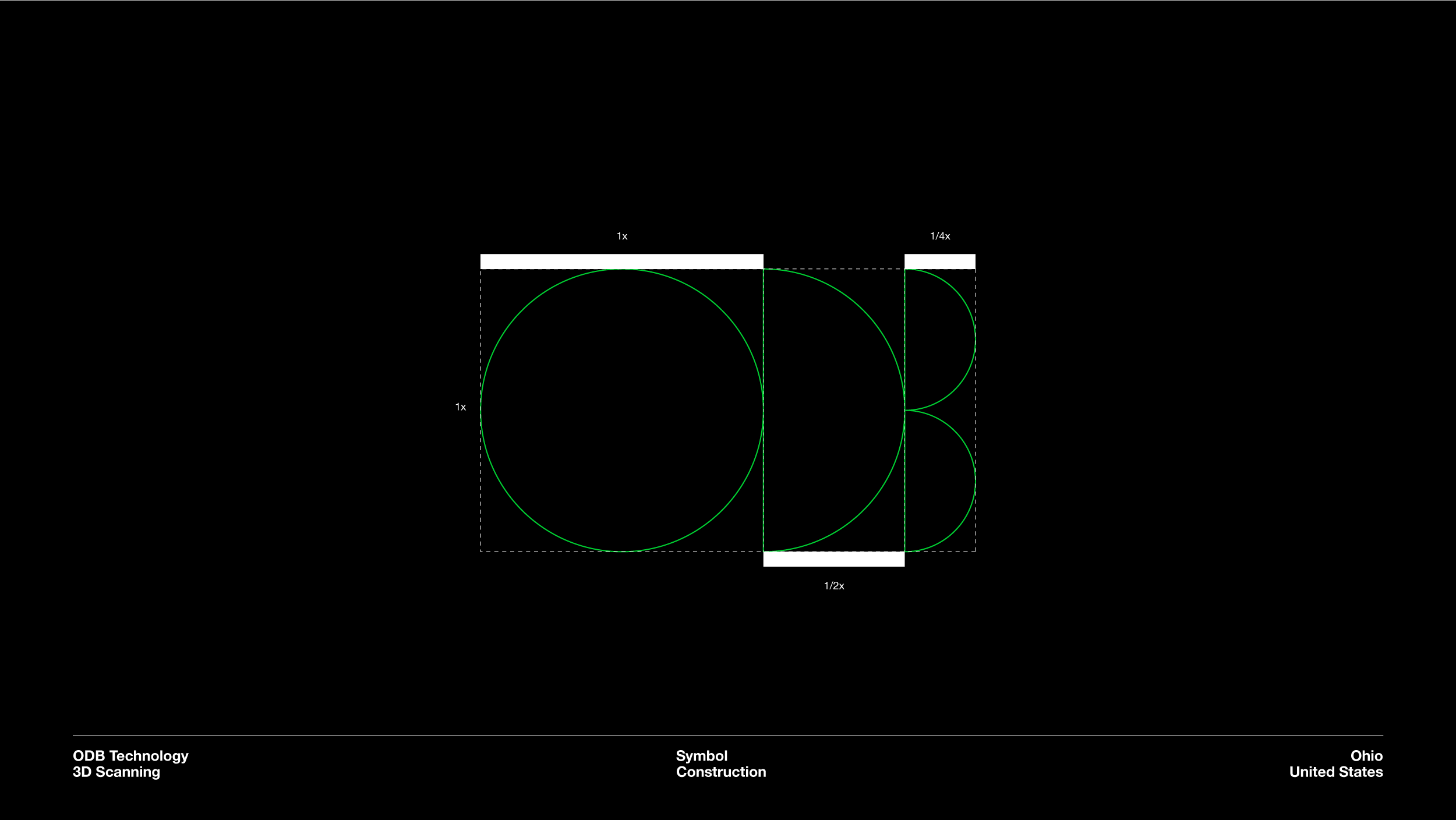
Task: Click the 1/4x measurement label
Action: coord(939,236)
